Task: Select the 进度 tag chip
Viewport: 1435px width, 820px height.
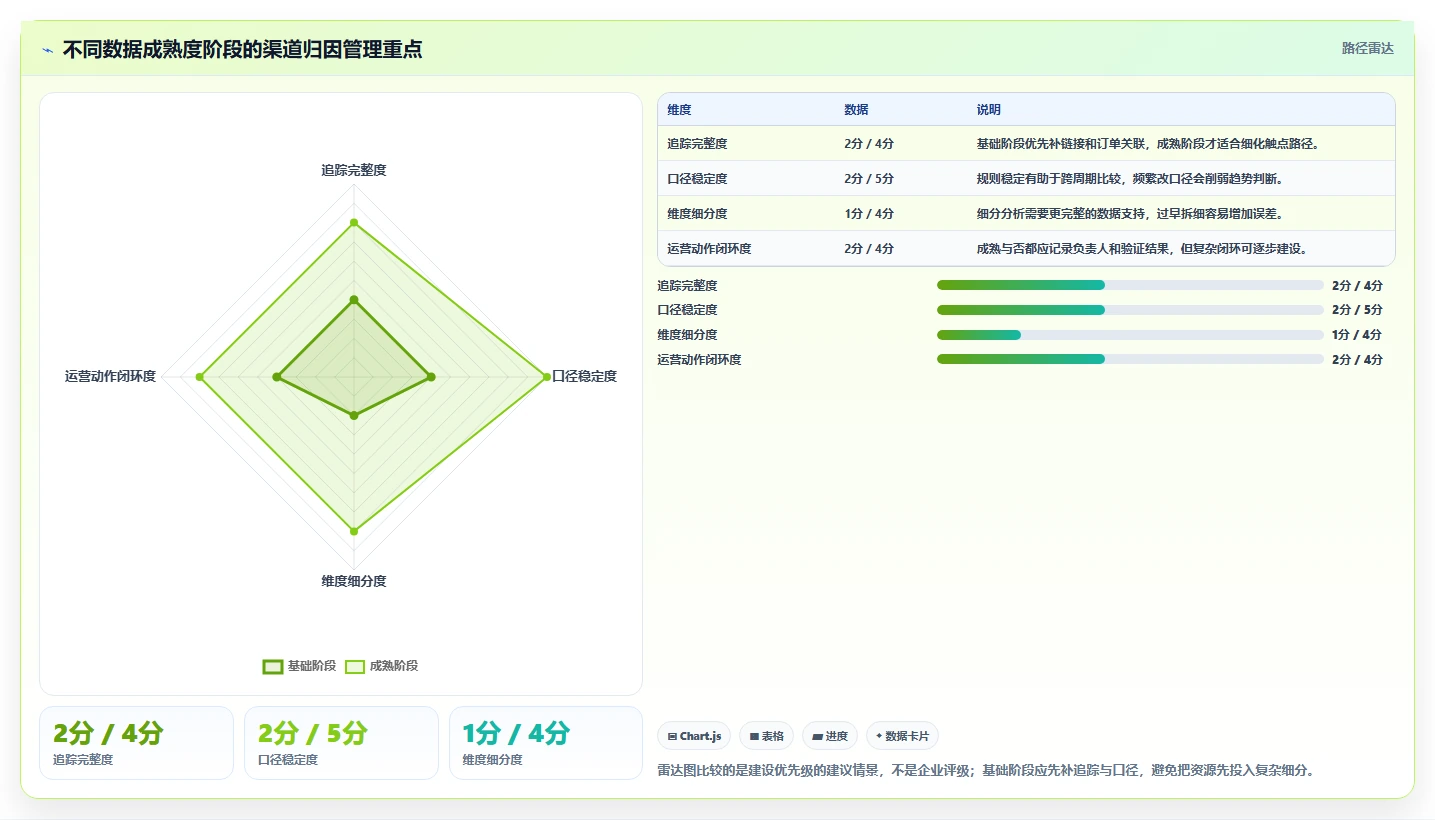Action: pyautogui.click(x=830, y=736)
